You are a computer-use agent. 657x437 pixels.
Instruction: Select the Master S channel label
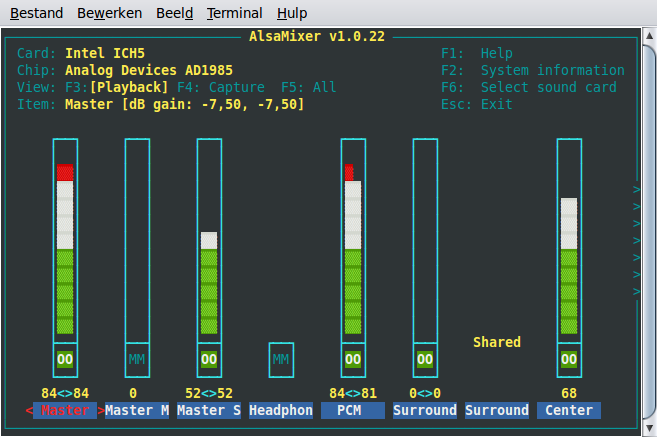click(x=209, y=410)
